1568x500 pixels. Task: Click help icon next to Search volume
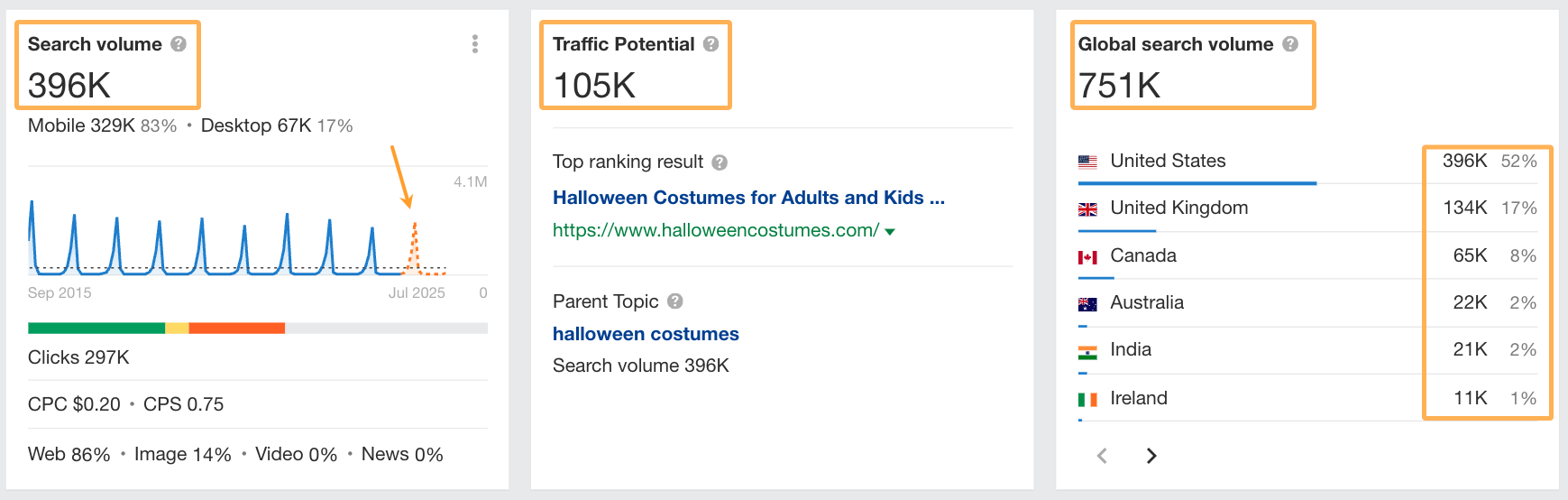click(x=179, y=44)
